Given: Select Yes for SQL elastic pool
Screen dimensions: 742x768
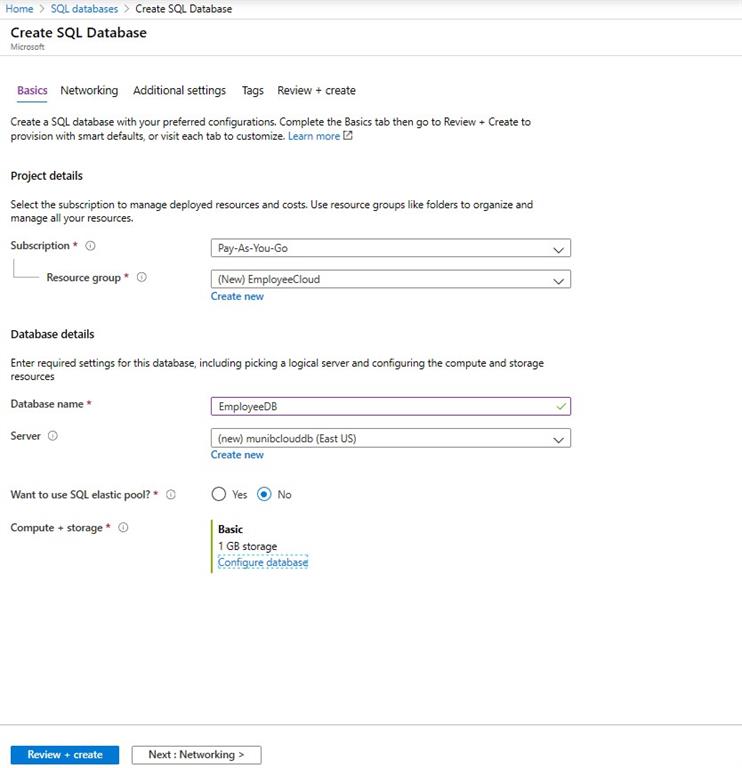Looking at the screenshot, I should [x=219, y=494].
